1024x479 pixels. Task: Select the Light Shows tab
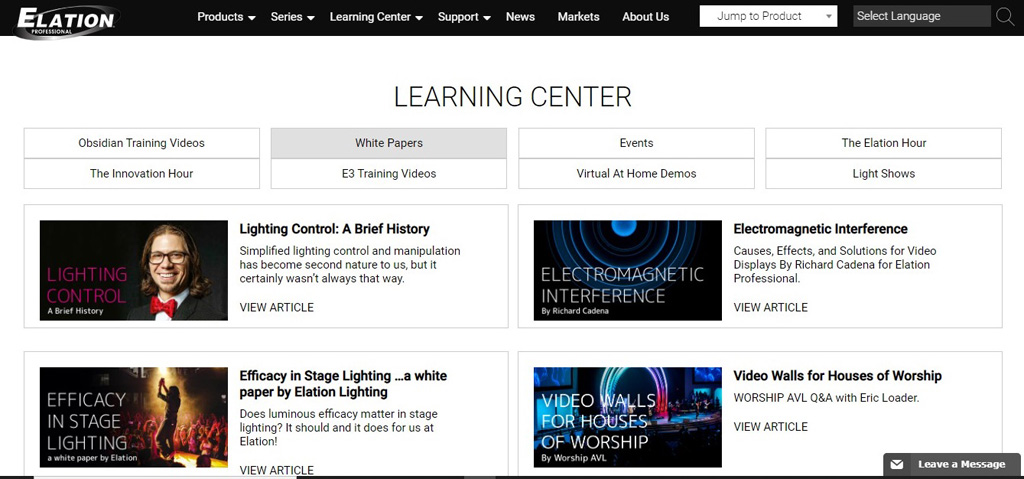pyautogui.click(x=883, y=174)
